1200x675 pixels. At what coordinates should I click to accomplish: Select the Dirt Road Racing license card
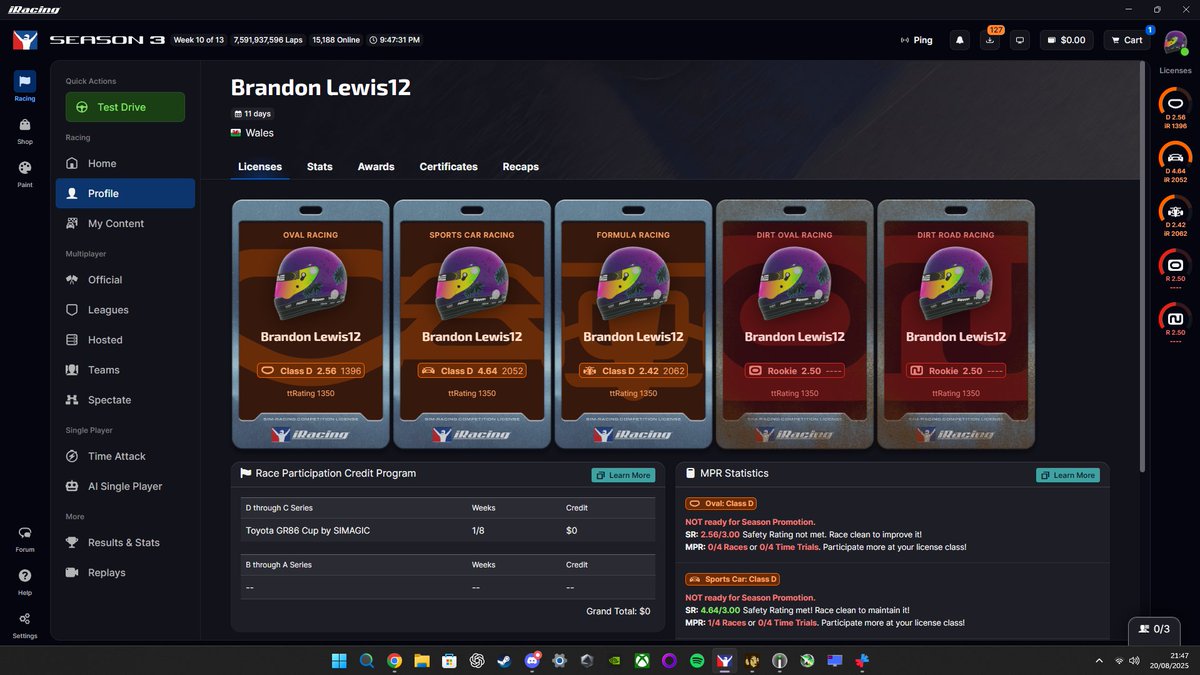tap(956, 324)
